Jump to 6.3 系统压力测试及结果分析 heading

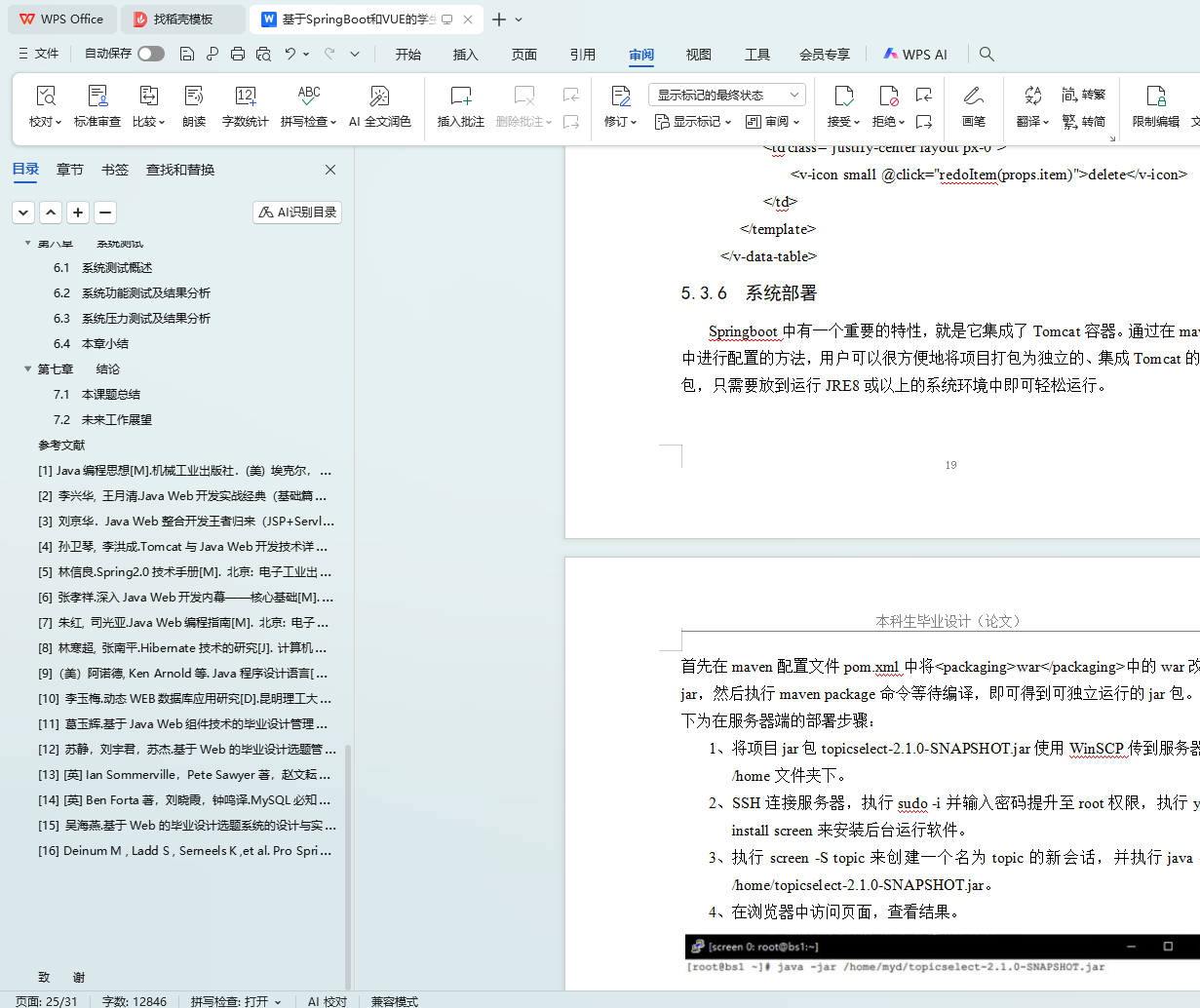145,319
